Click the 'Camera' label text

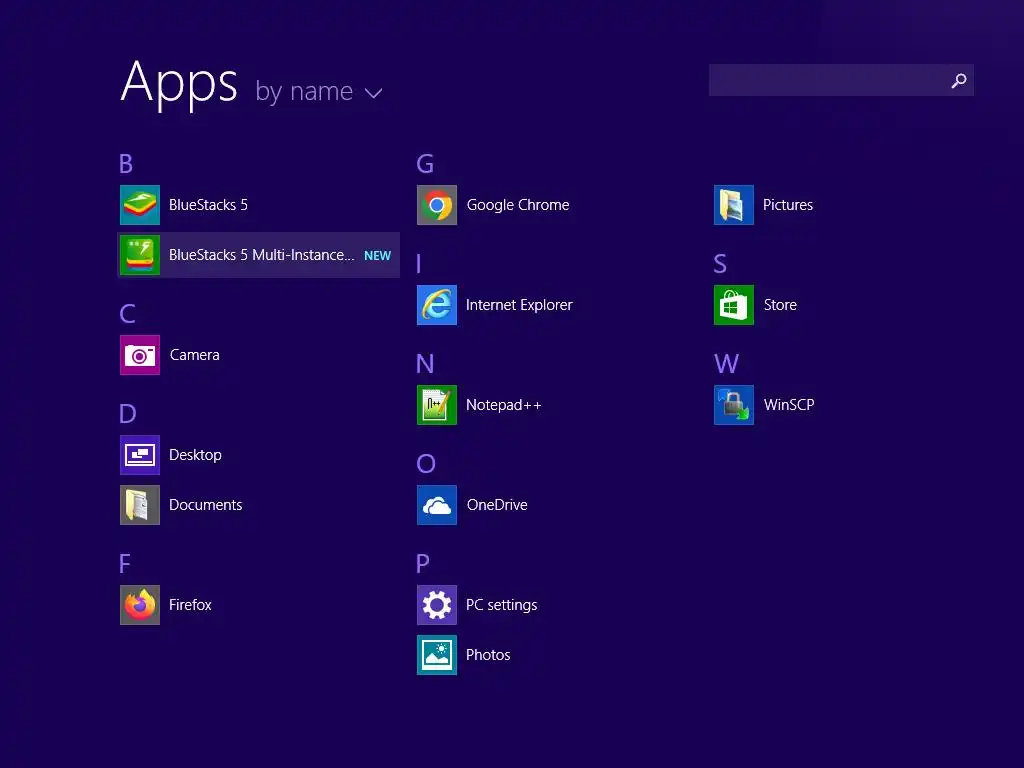tap(195, 355)
